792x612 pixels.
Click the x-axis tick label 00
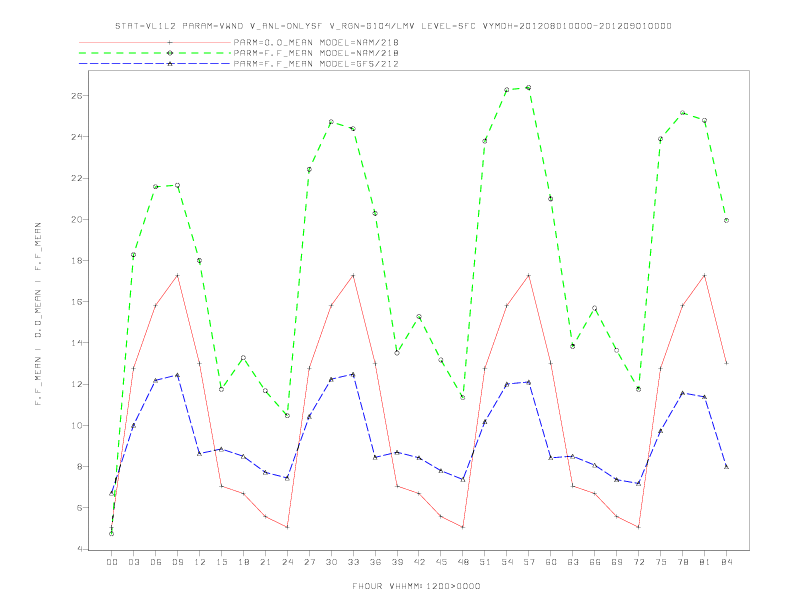click(x=112, y=562)
